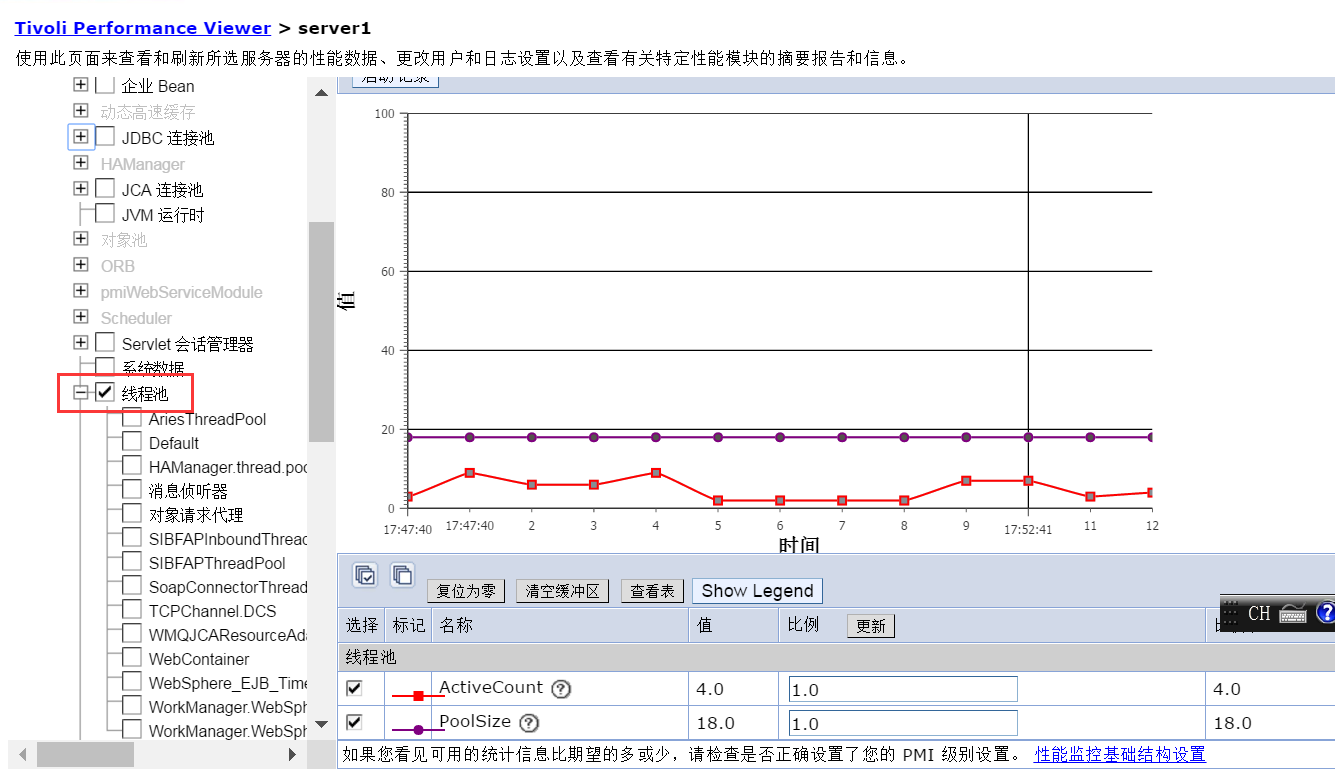
Task: Click the input method keyboard icon
Action: pos(1293,613)
